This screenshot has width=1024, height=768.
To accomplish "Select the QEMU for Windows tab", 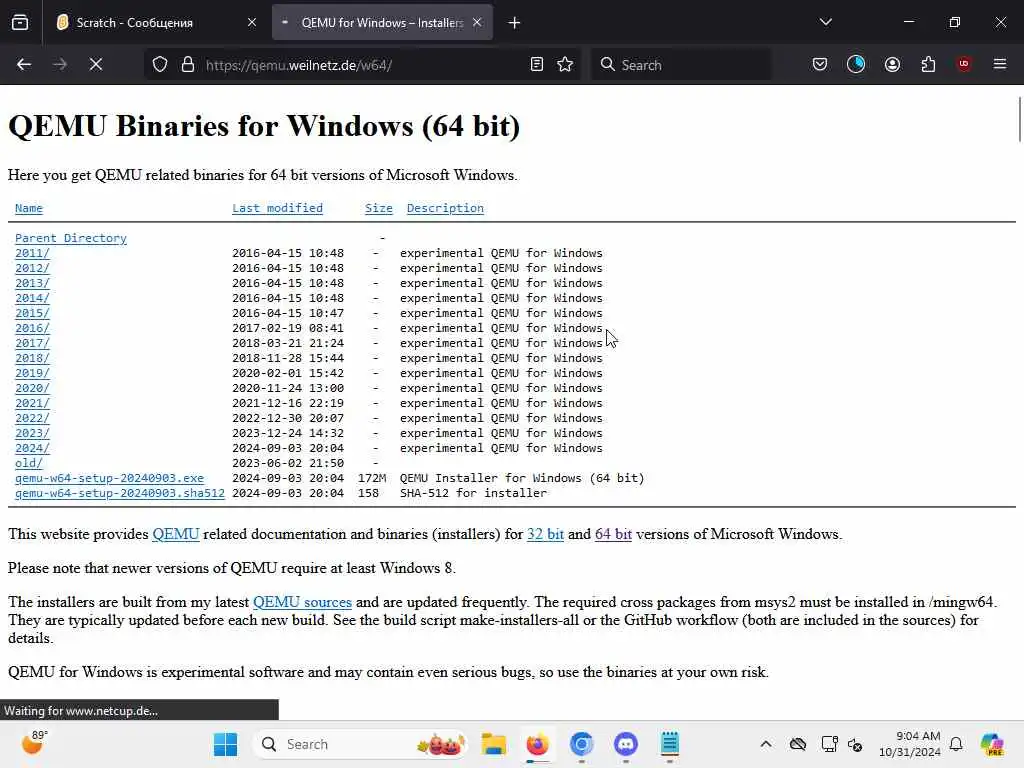I will [x=382, y=22].
